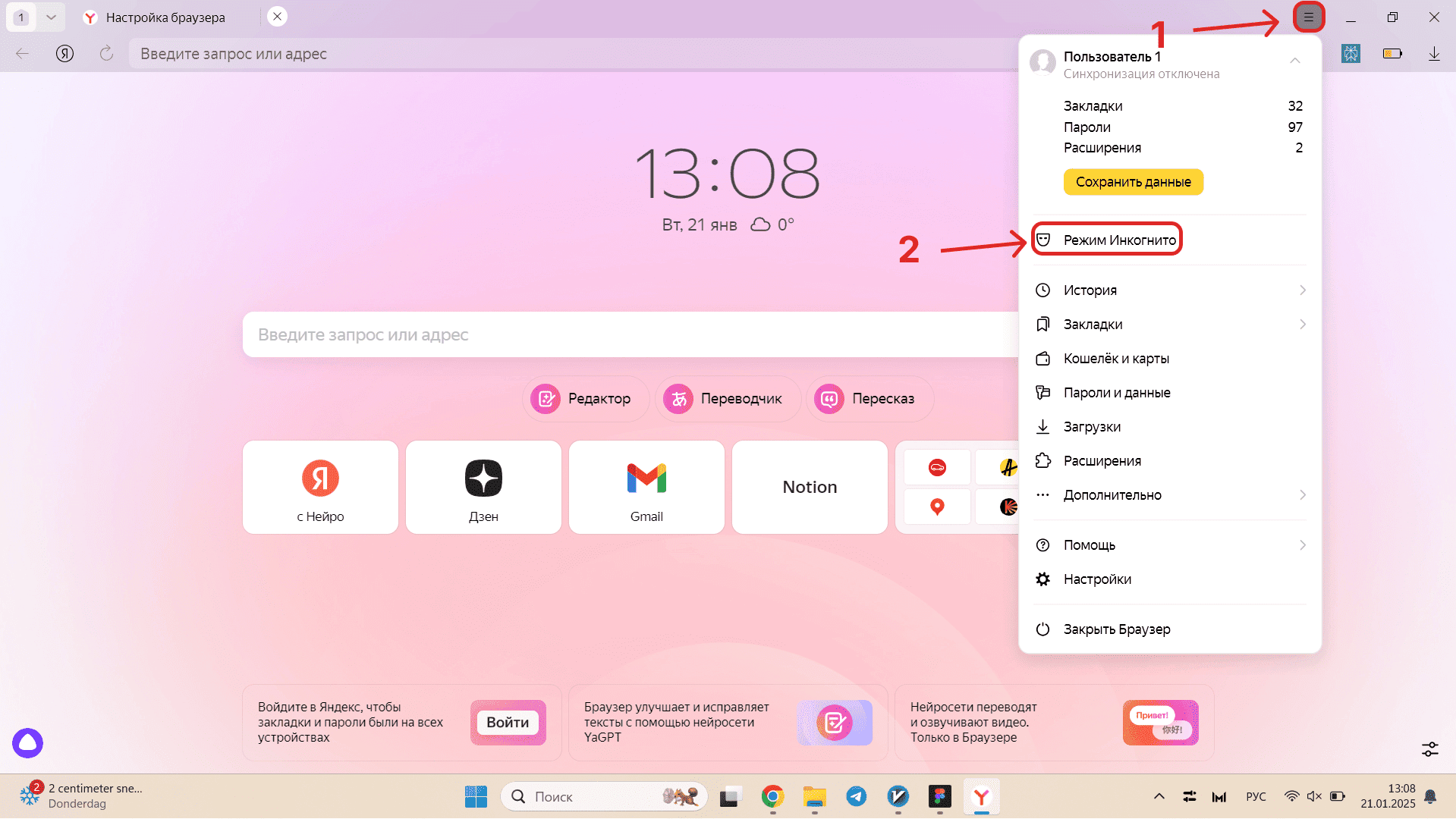Close the Настройка браузера tab

tap(278, 17)
